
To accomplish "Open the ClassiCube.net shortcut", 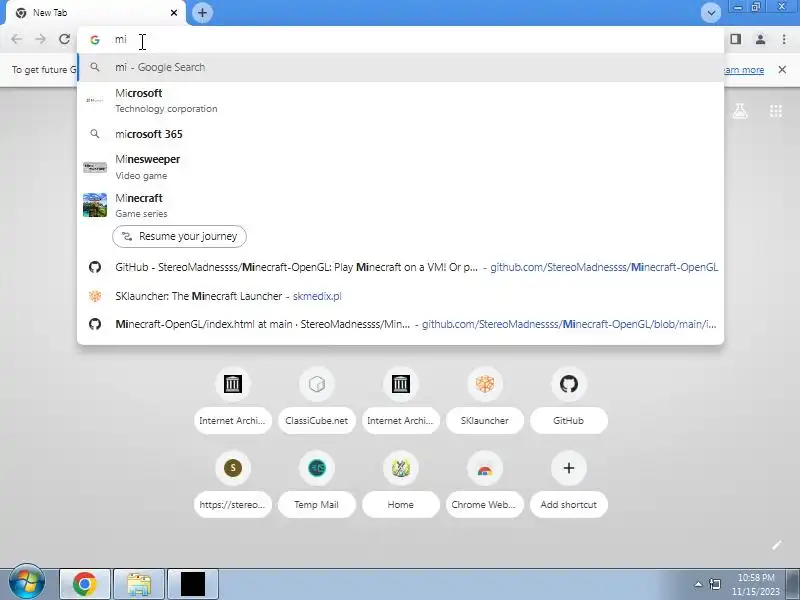I will click(317, 401).
